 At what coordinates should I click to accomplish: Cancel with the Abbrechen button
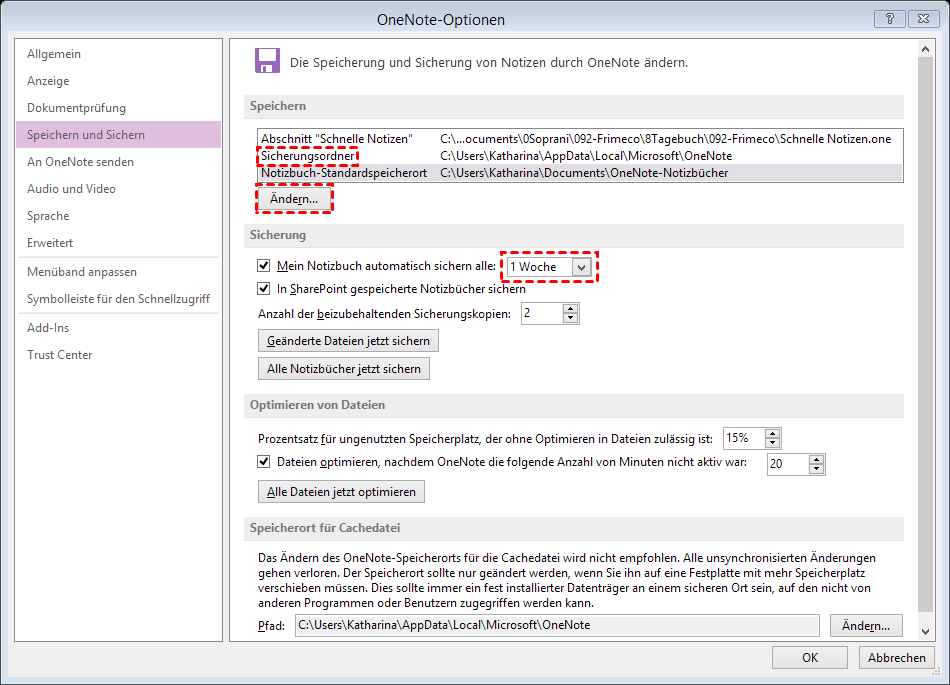point(896,658)
